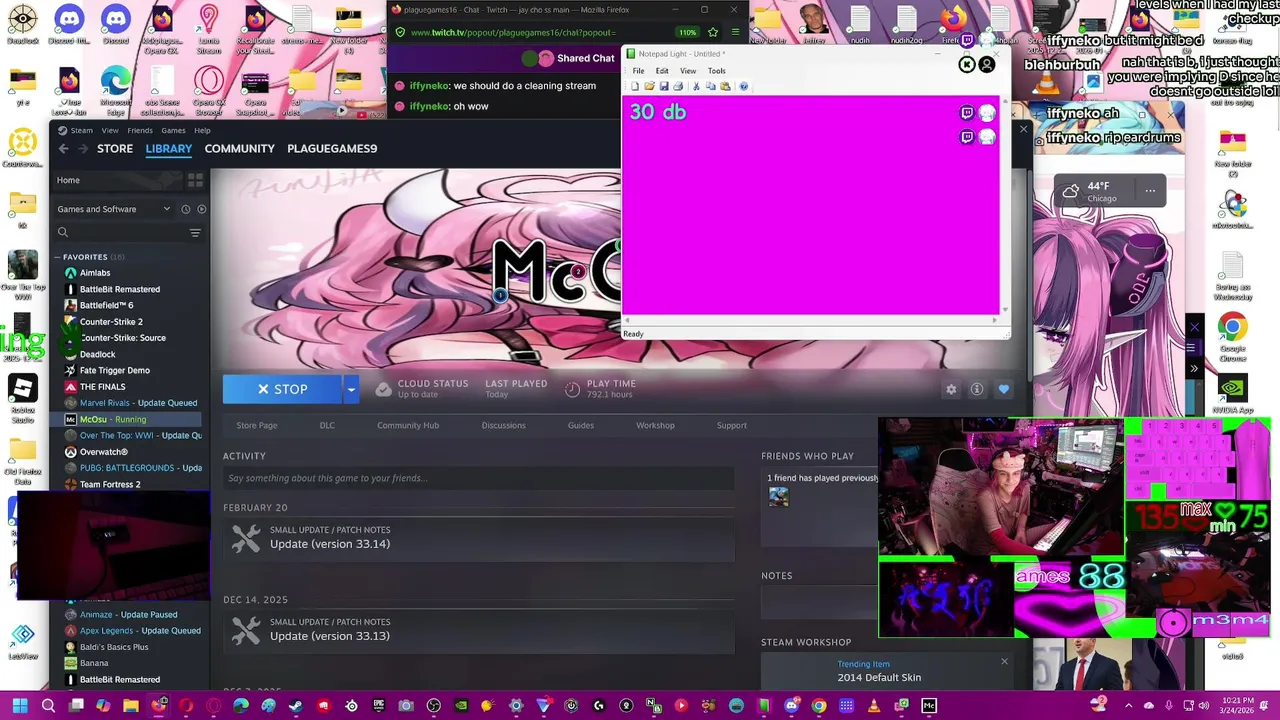Dismiss the trending workshop item card
1280x720 pixels.
click(x=1004, y=661)
